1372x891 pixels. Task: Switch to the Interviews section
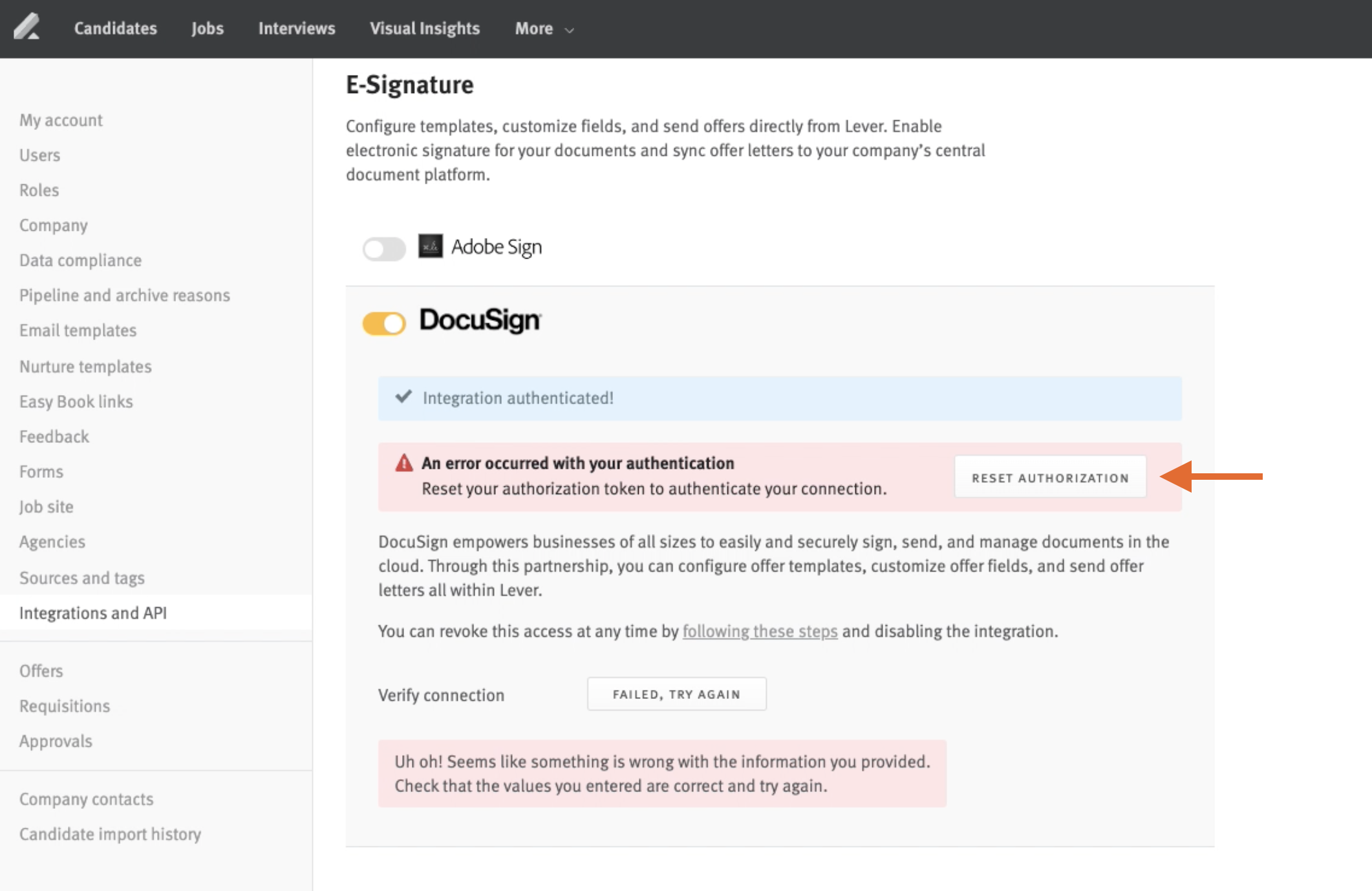click(296, 28)
